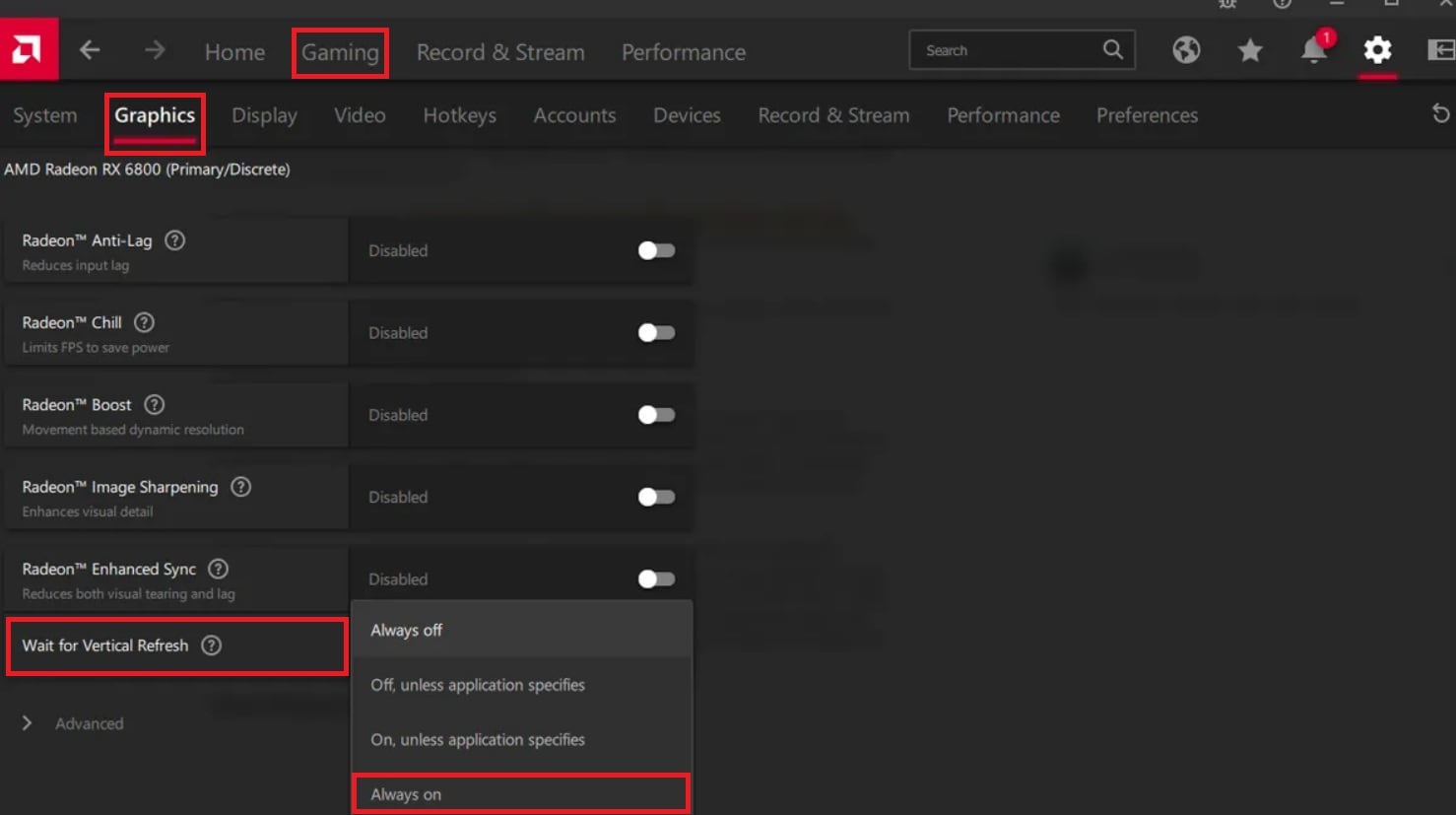Switch to settings Record & Stream tab
Viewport: 1456px width, 815px height.
833,115
